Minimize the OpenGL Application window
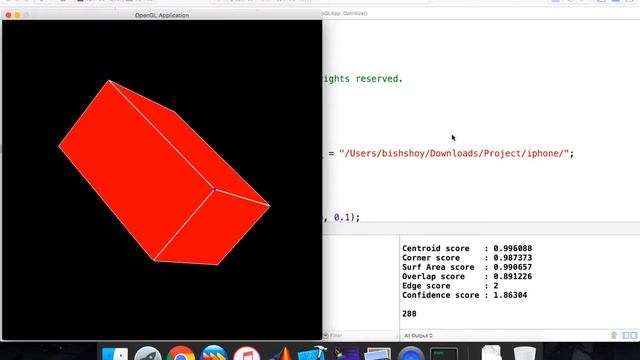640x360 pixels. [18, 15]
